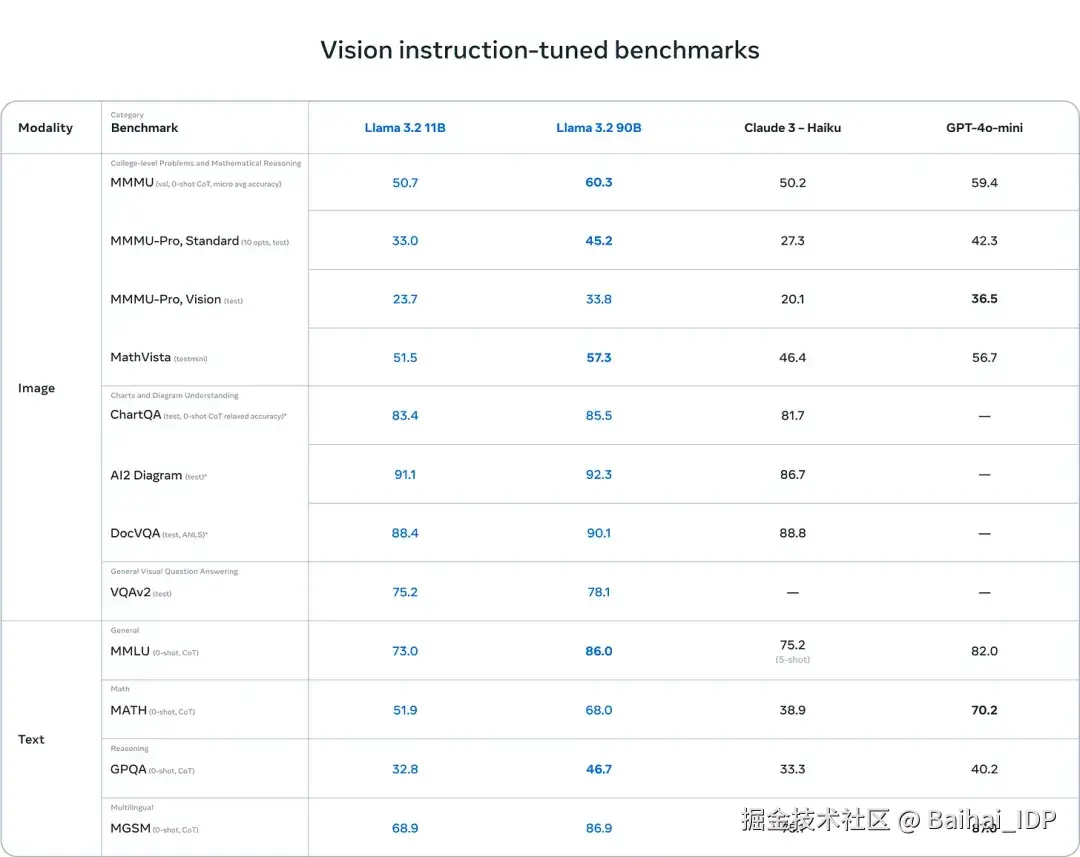Select the GPT-4o-mini column header

(984, 128)
